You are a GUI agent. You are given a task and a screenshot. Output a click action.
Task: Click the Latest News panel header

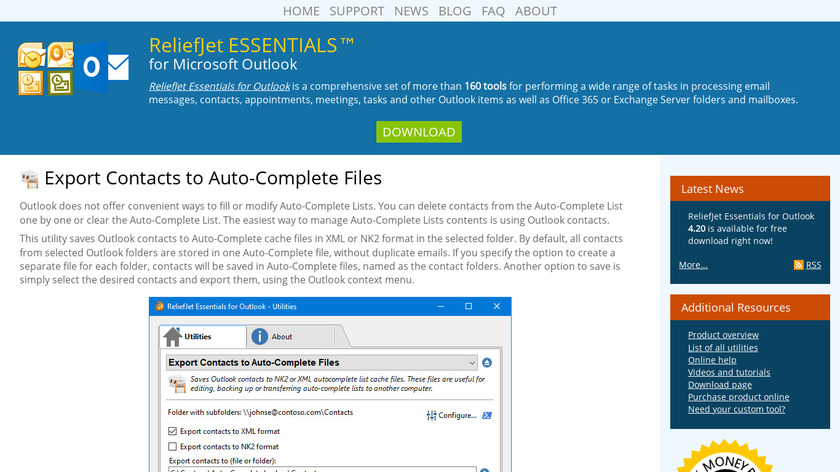click(750, 189)
